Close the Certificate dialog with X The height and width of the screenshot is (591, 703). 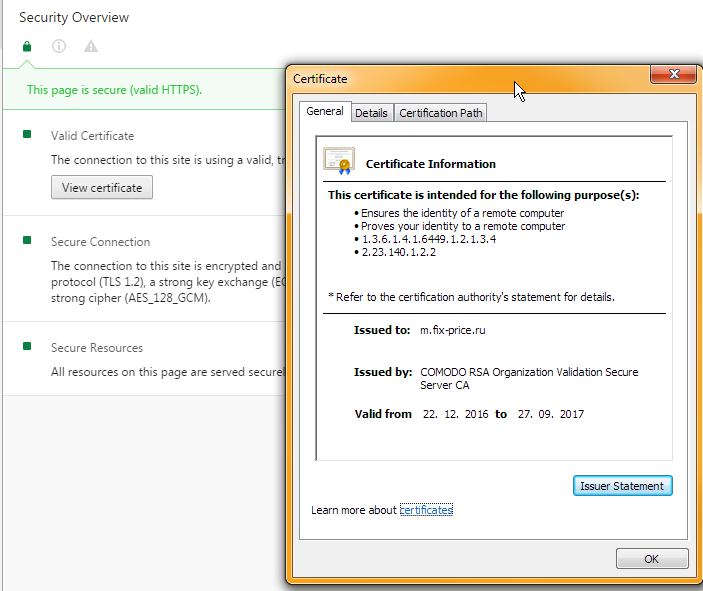(x=673, y=74)
